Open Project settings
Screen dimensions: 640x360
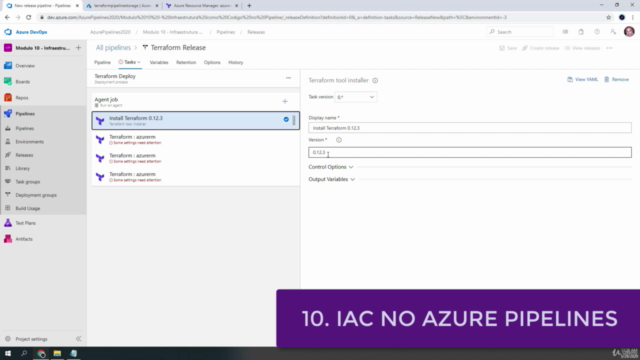point(31,339)
